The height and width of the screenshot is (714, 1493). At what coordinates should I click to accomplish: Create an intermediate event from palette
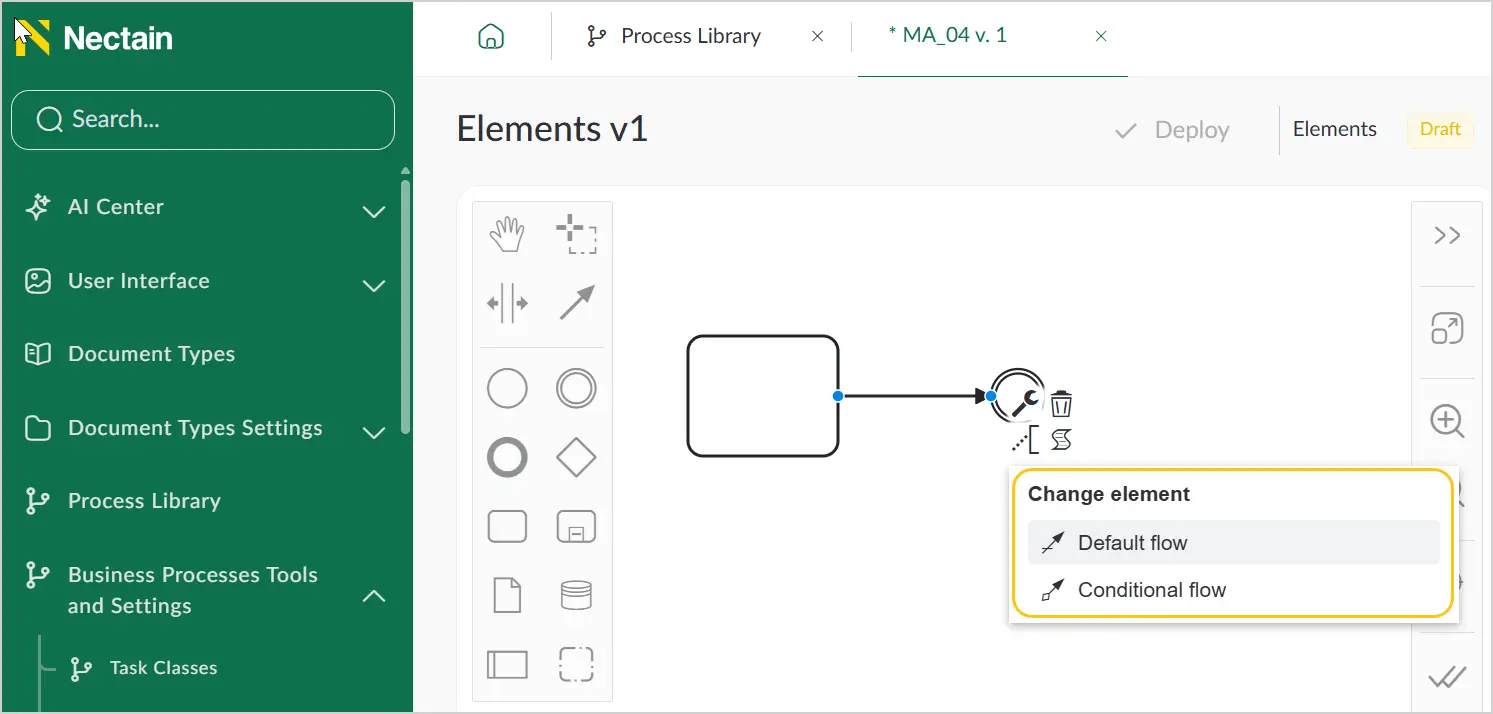point(576,388)
